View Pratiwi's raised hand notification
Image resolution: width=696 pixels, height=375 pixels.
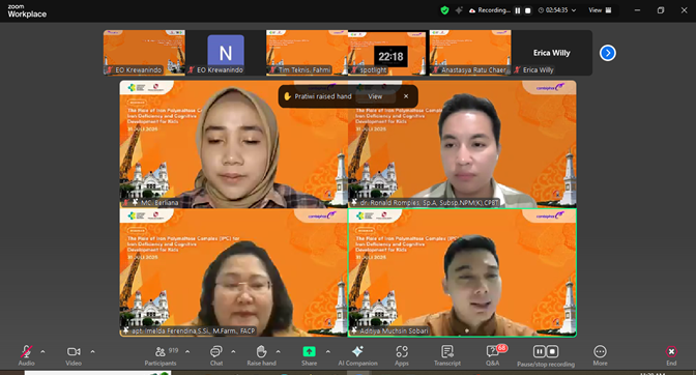375,96
